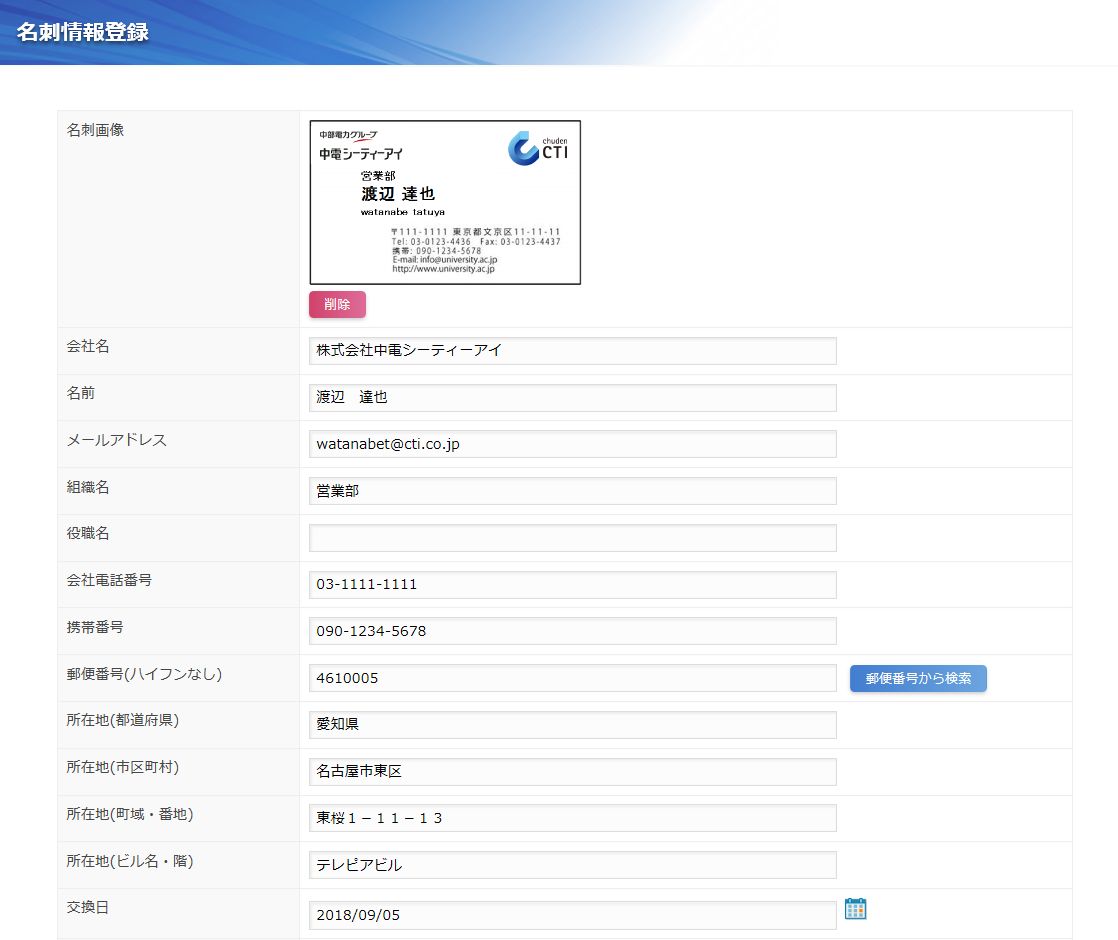Click the メールアドレス input field

(572, 444)
